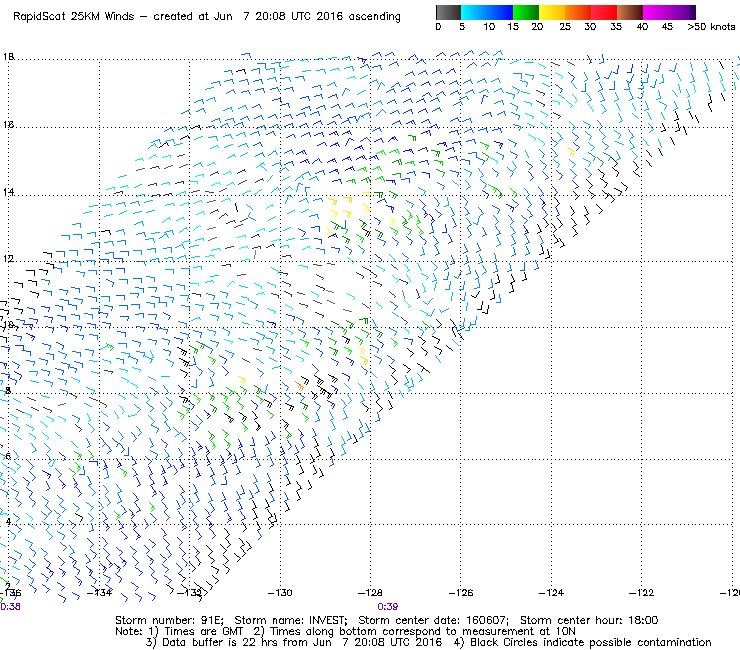Image resolution: width=740 pixels, height=650 pixels.
Task: Click the "Black Circles indicate possible contamination" note
Action: click(590, 642)
